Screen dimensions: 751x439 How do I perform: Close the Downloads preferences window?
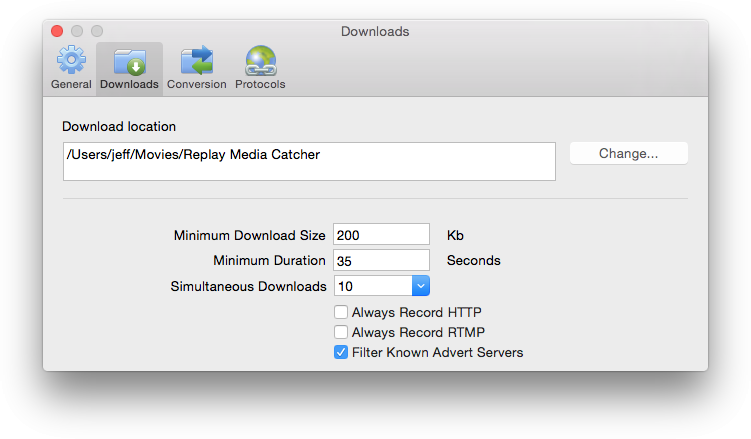click(57, 31)
